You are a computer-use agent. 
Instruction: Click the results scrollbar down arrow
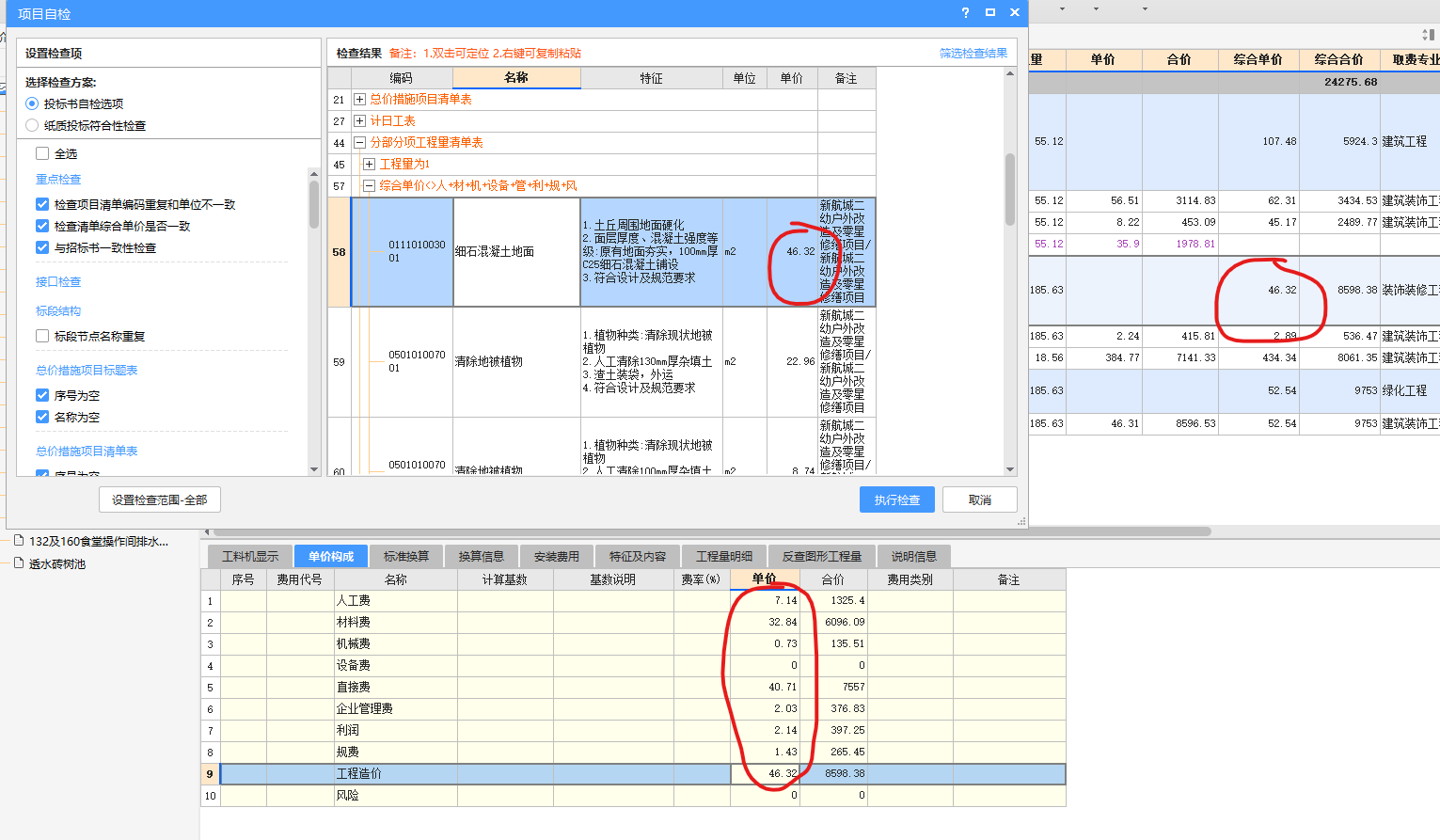coord(1010,469)
